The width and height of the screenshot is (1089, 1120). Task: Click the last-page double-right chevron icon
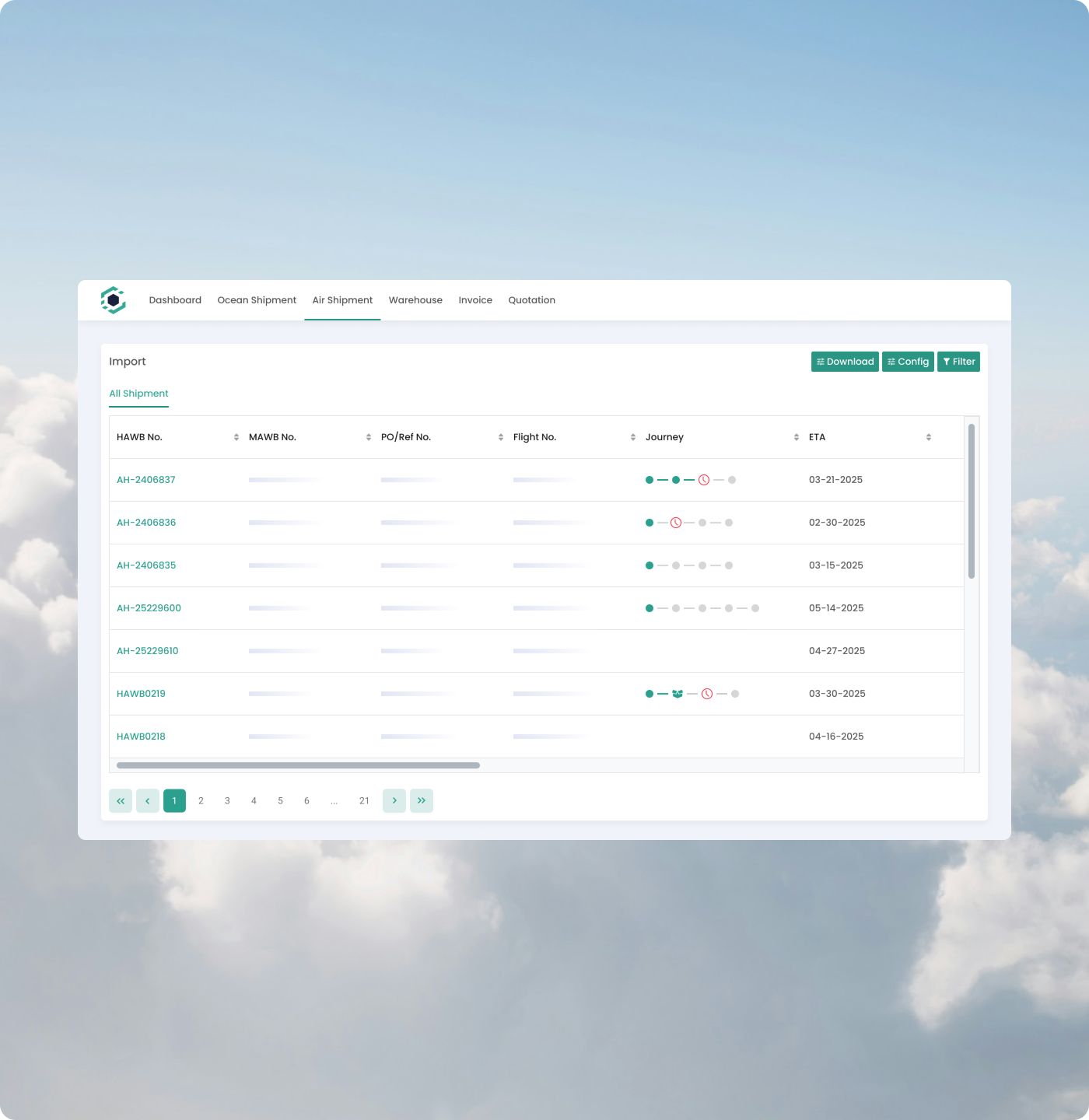coord(422,800)
